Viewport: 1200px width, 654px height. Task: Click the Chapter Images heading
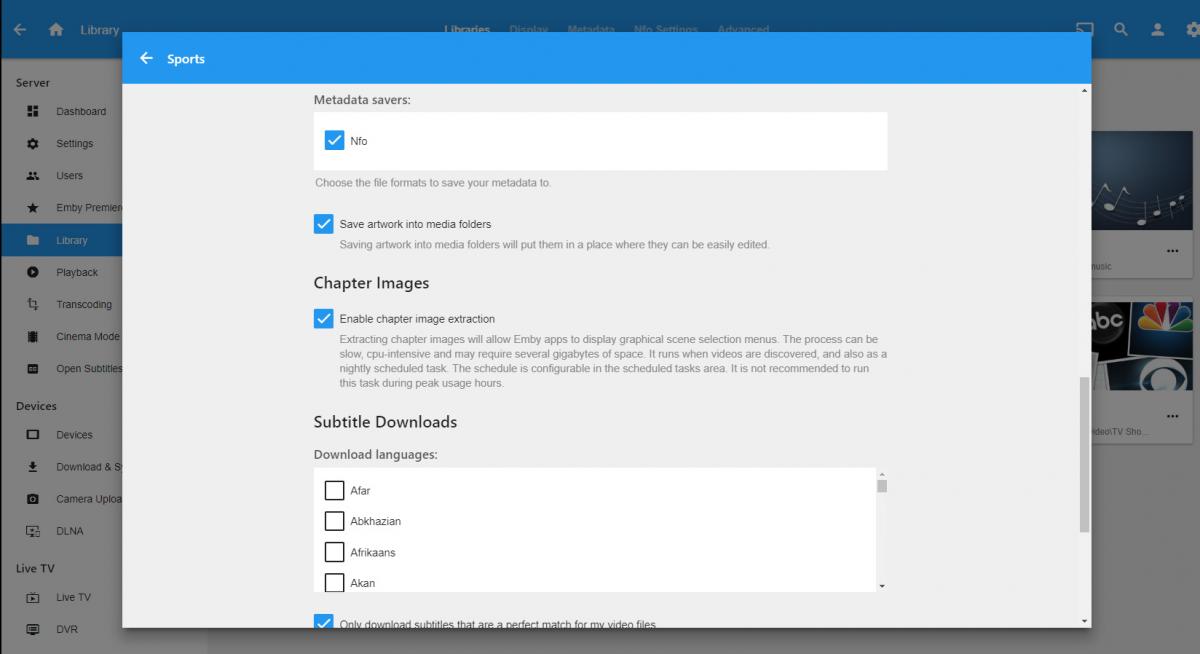pyautogui.click(x=371, y=283)
